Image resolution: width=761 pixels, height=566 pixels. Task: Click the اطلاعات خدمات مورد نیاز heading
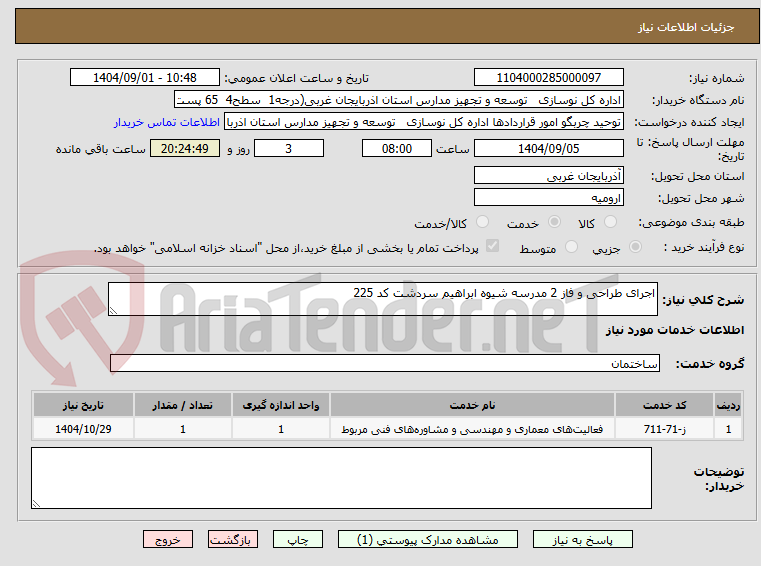click(x=675, y=330)
